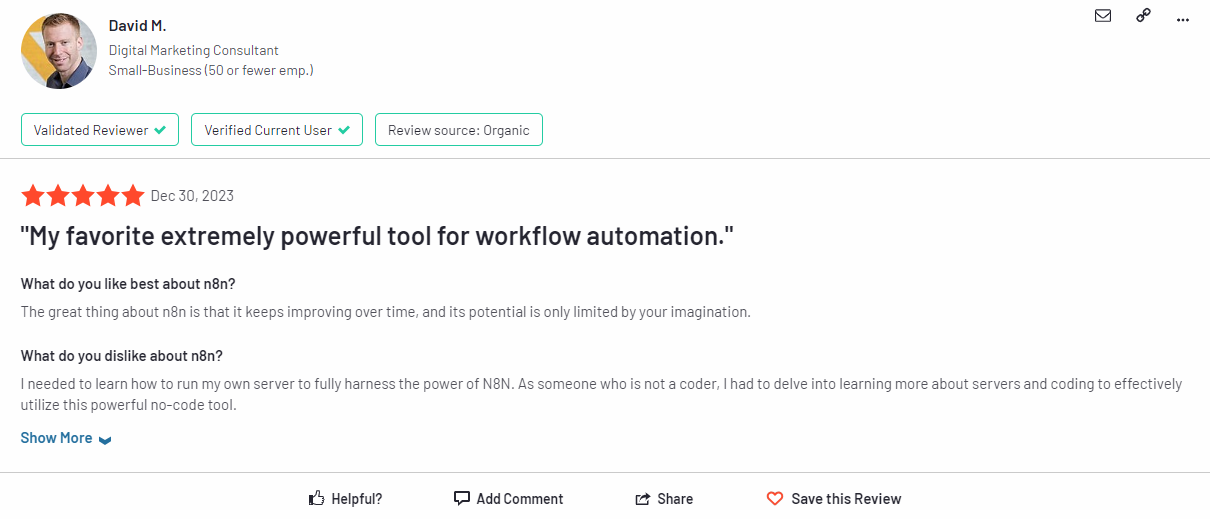Click the reviewer name David M.

[137, 25]
